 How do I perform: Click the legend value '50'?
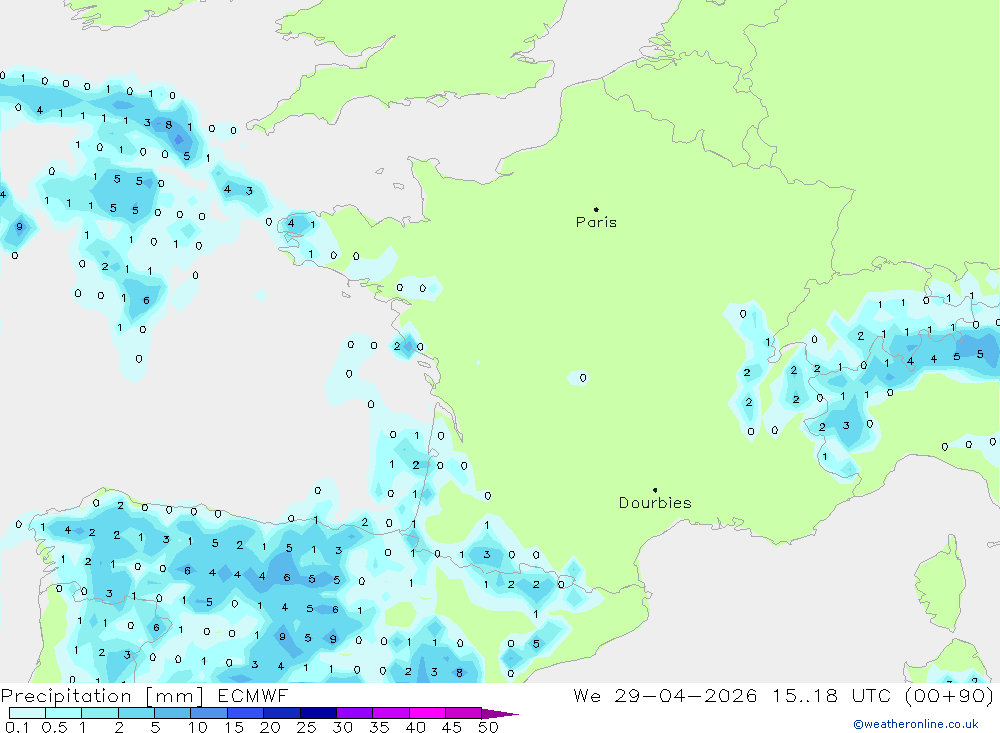click(488, 727)
